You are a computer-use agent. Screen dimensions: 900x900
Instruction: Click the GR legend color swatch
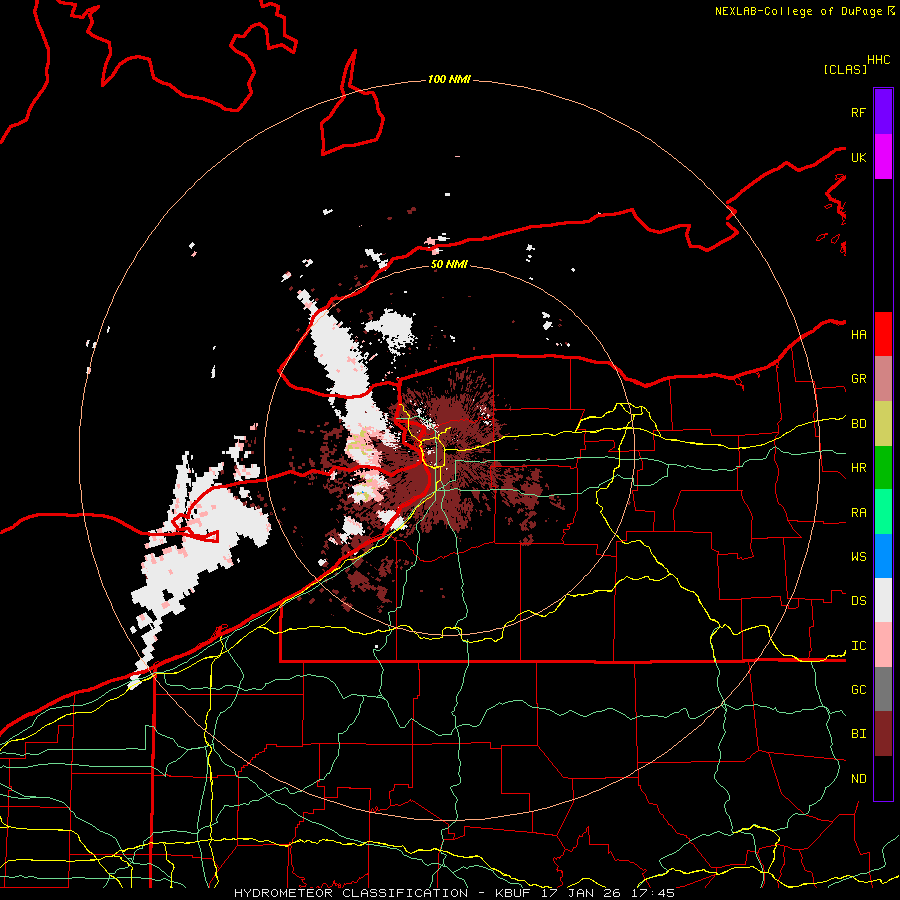[x=883, y=379]
